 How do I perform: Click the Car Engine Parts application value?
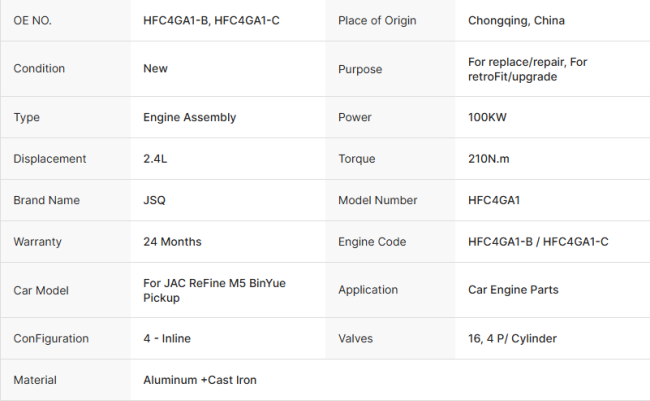pyautogui.click(x=513, y=289)
